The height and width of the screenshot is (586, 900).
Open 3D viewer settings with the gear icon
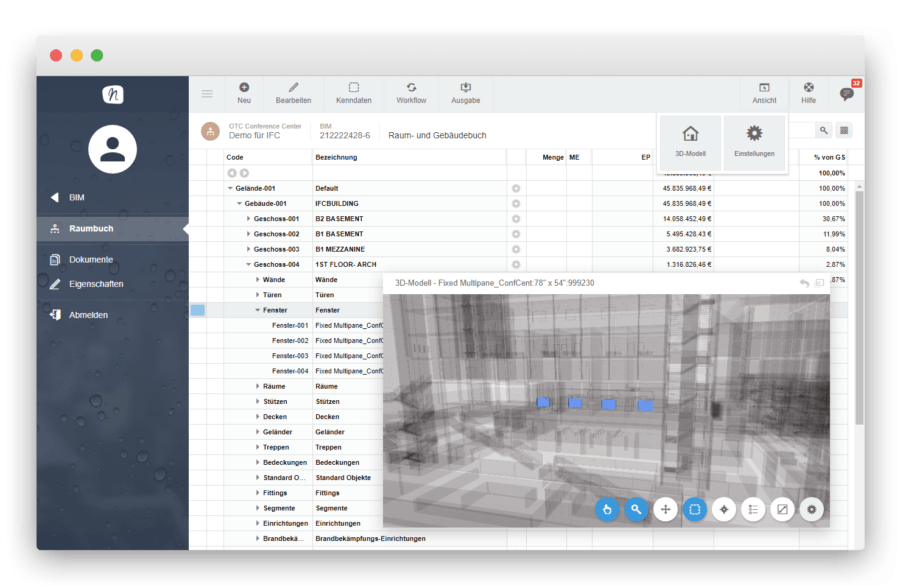pyautogui.click(x=810, y=509)
